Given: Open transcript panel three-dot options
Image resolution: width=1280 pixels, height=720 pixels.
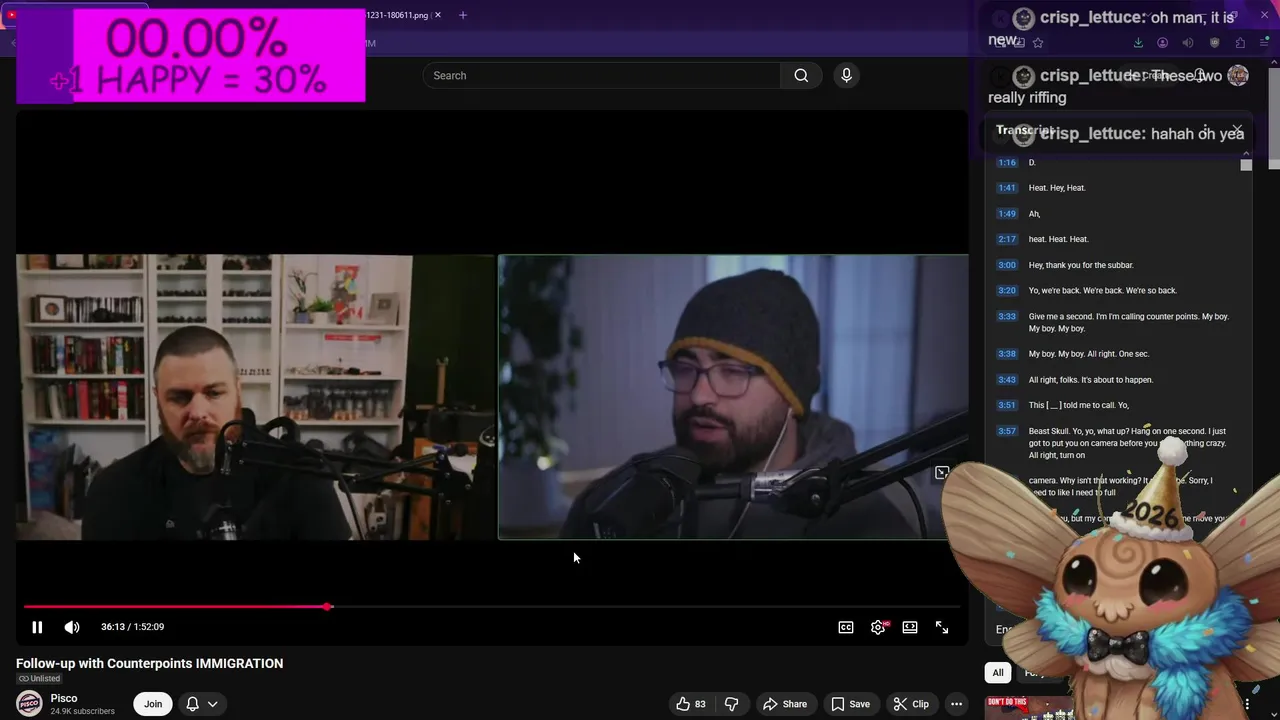Looking at the screenshot, I should (1205, 131).
